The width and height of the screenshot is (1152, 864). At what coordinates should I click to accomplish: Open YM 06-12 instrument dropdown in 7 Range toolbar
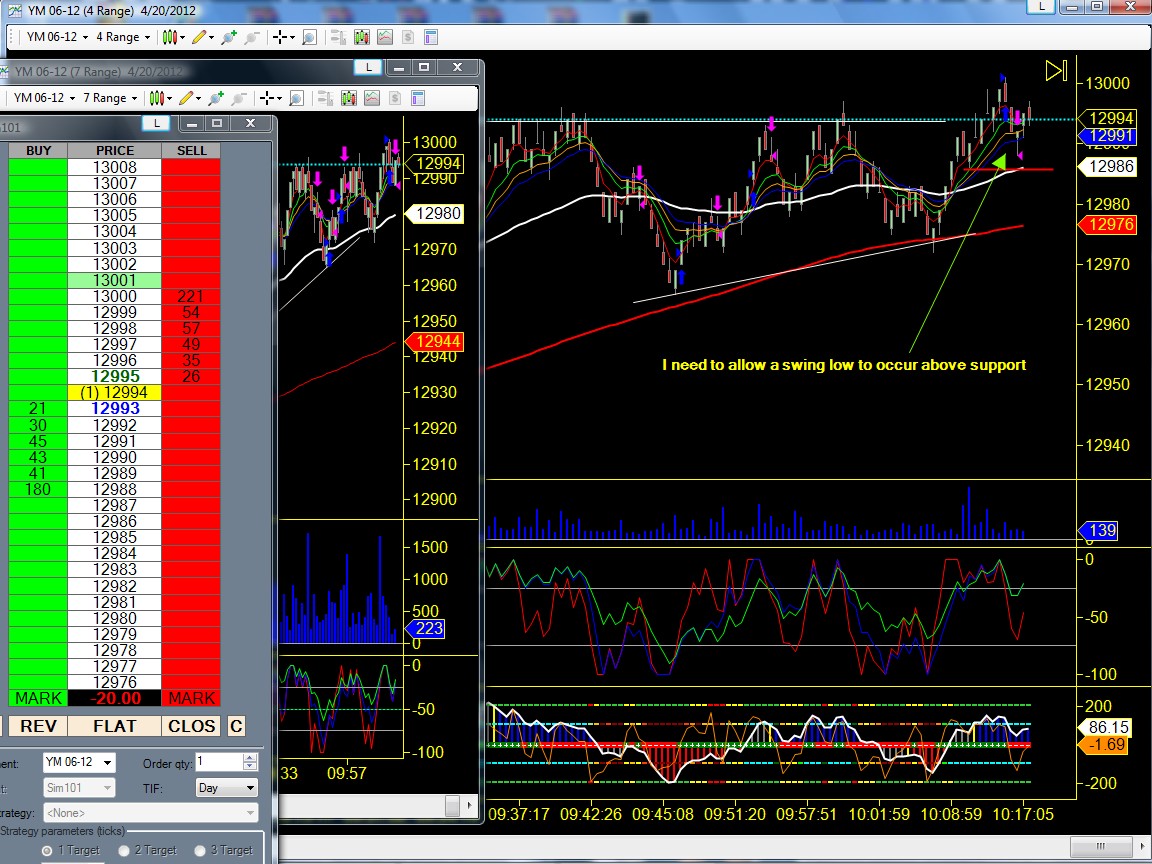click(x=44, y=98)
